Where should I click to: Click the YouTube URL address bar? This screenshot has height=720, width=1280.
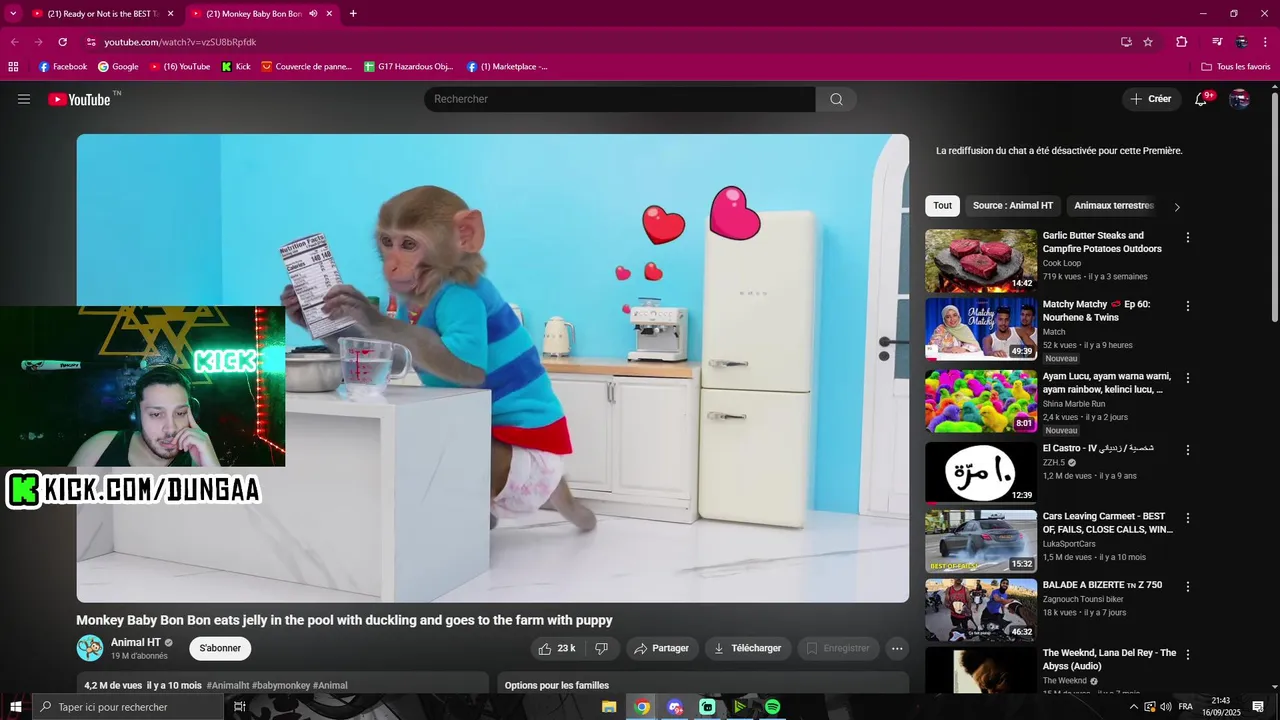point(600,42)
